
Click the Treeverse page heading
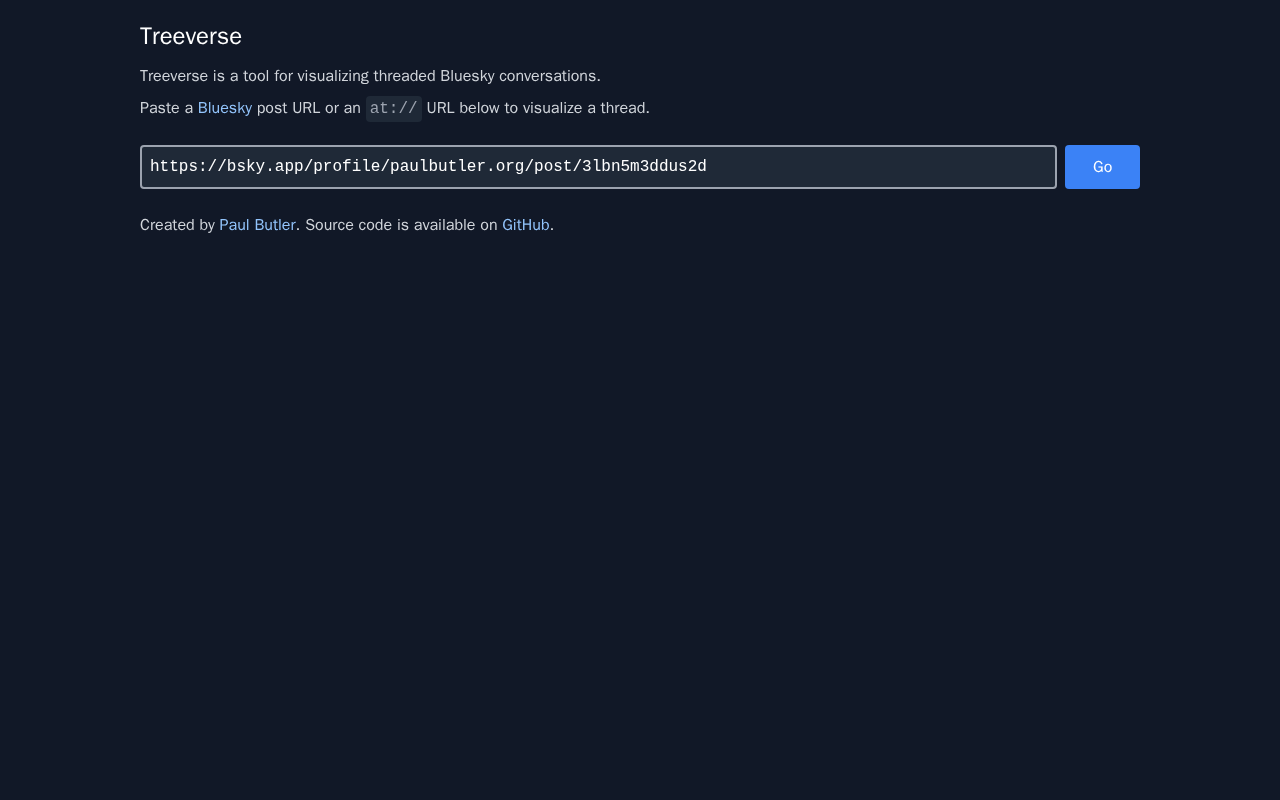[x=191, y=36]
